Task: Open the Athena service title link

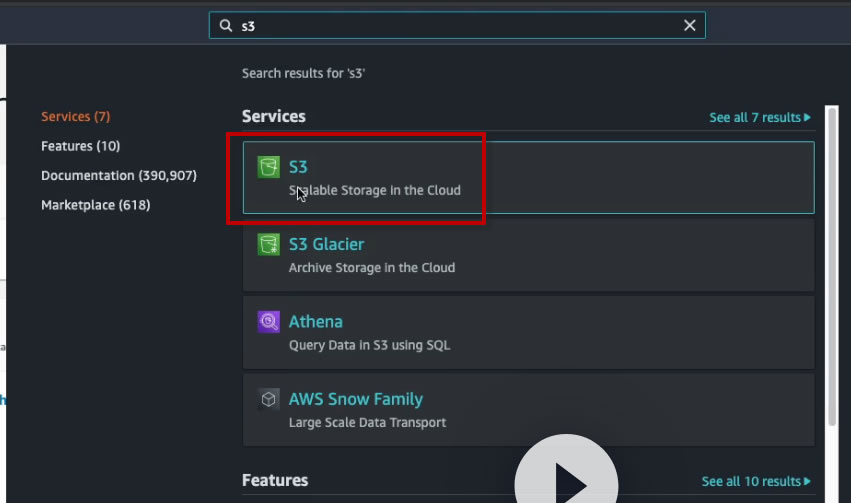Action: 315,322
